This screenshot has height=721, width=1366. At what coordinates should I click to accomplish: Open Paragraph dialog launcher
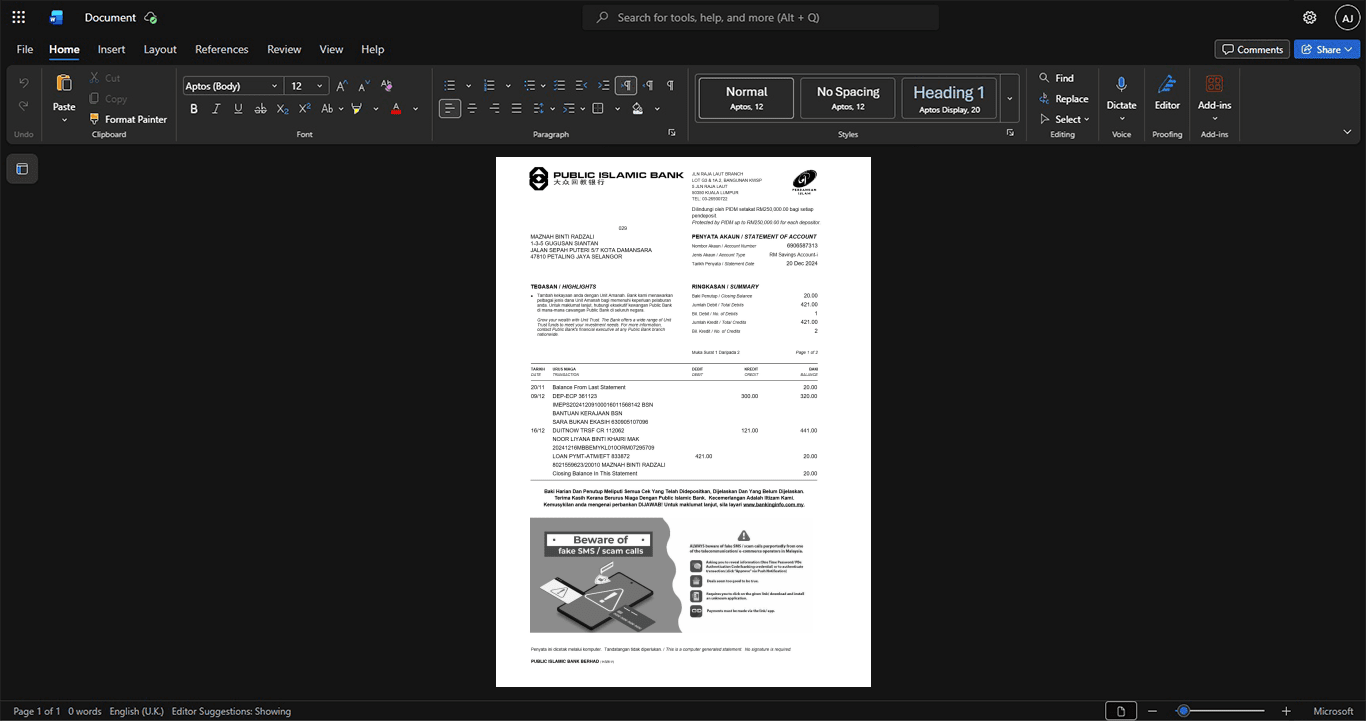pyautogui.click(x=672, y=133)
